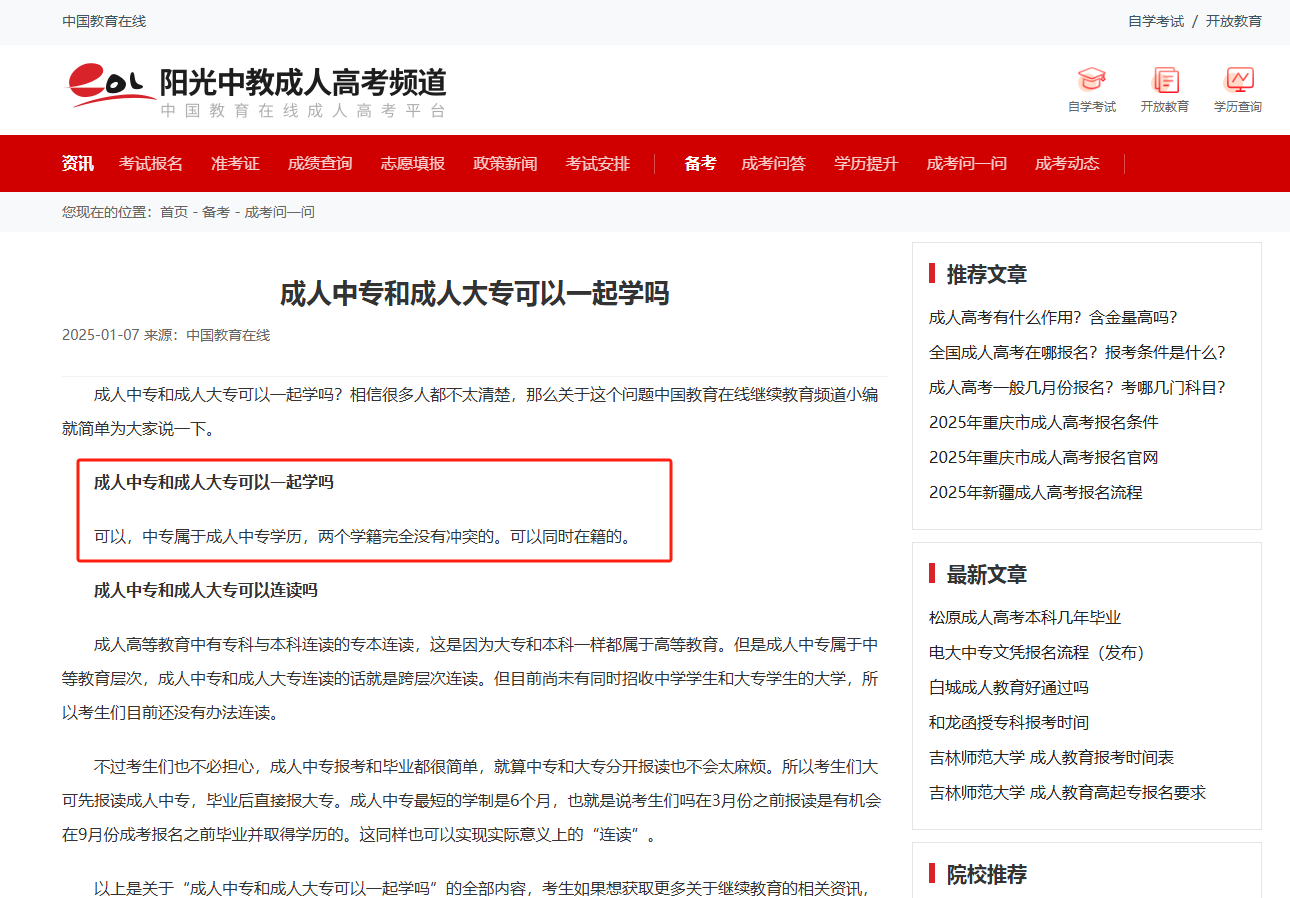1290x898 pixels.
Task: Open the 志愿填报 section
Action: coord(413,163)
